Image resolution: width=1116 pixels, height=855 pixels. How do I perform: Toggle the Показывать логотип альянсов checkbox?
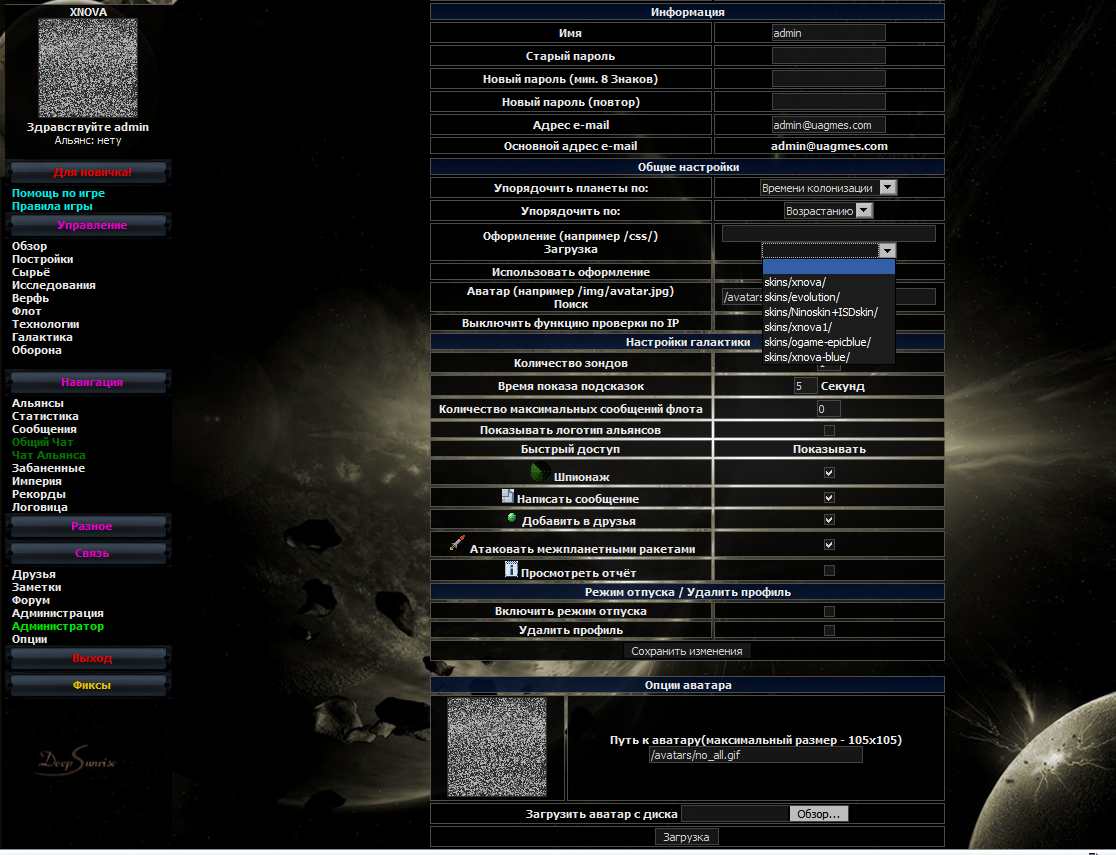coord(829,430)
